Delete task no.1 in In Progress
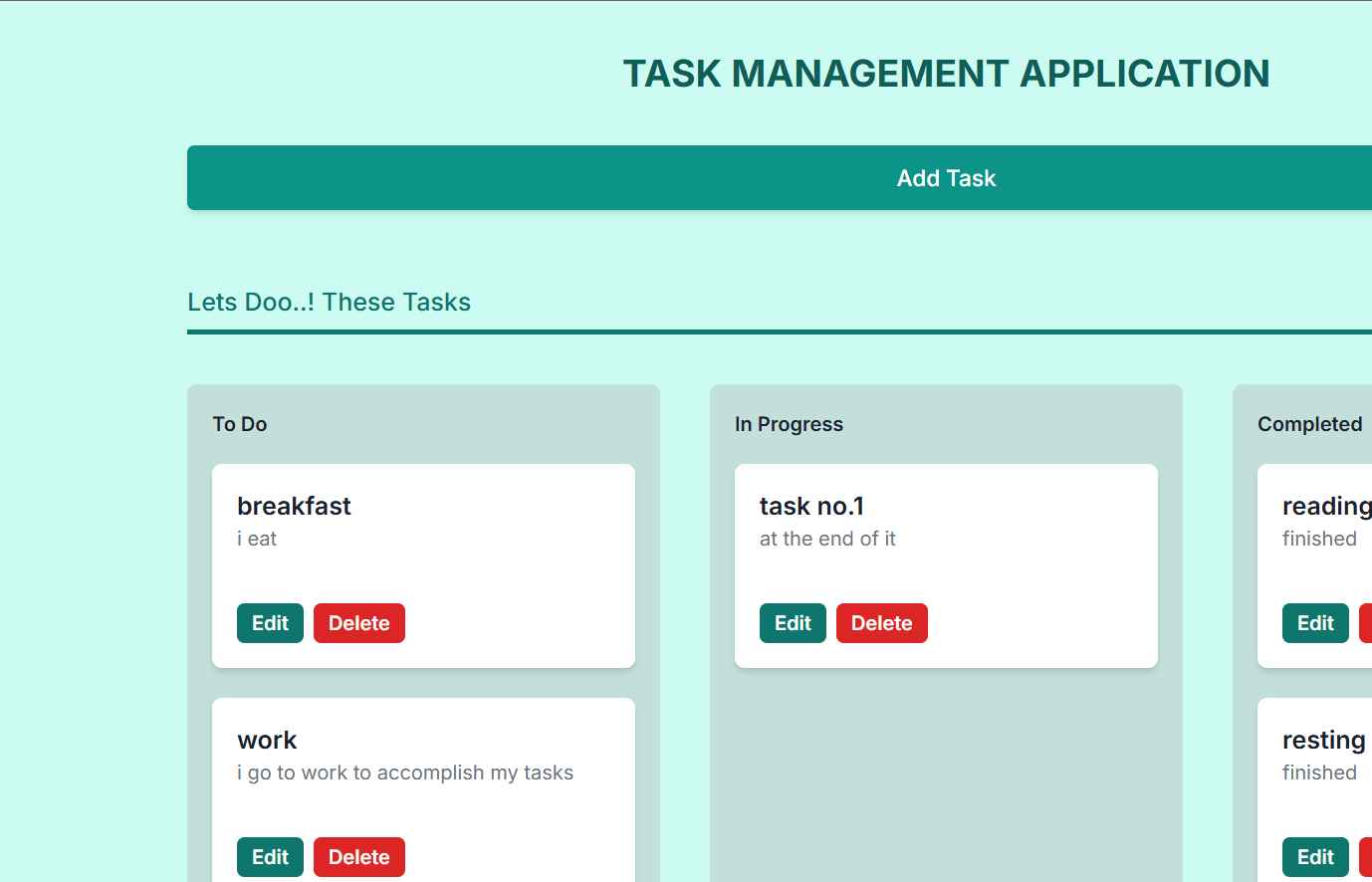 tap(882, 623)
